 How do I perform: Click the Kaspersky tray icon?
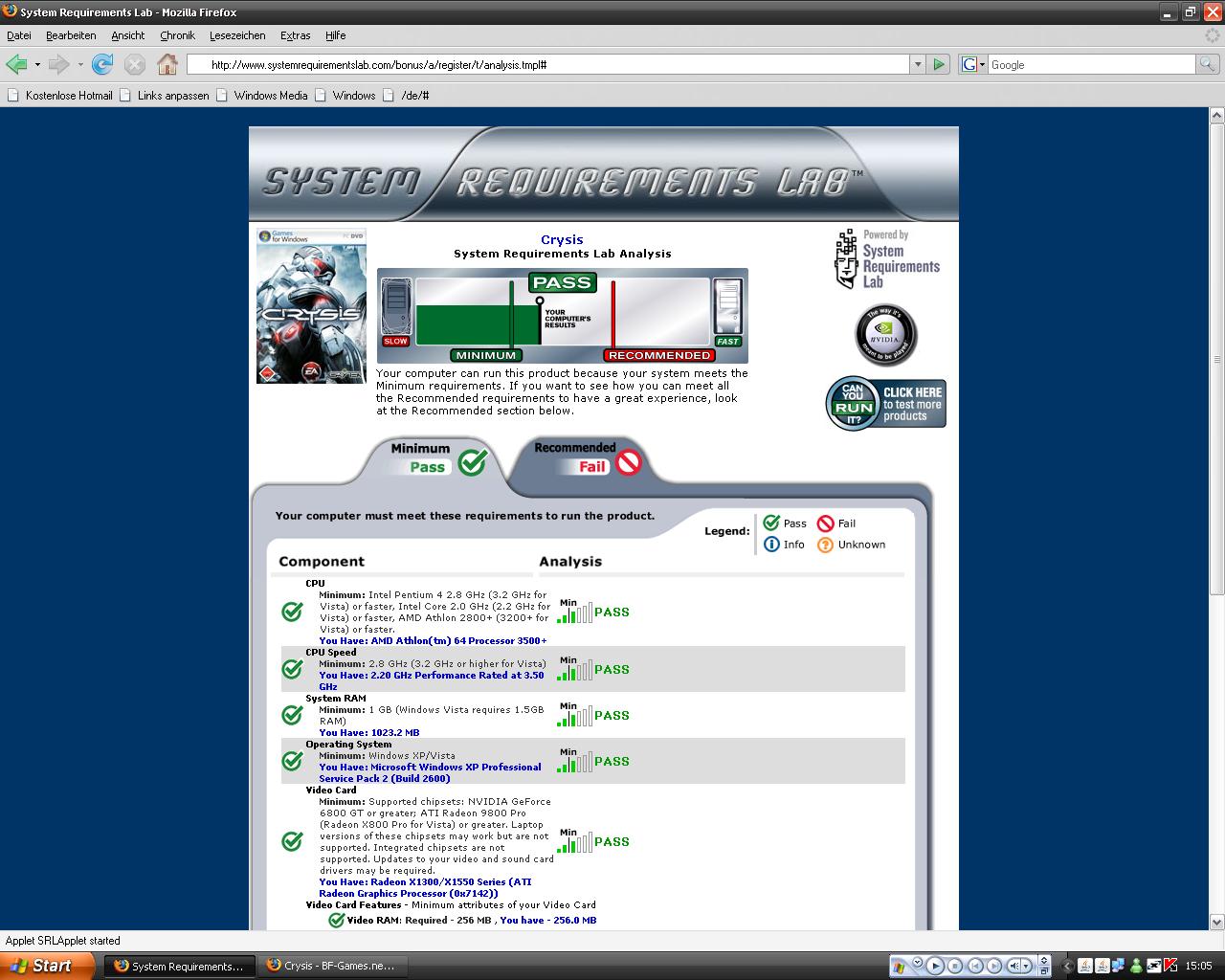click(x=1169, y=966)
